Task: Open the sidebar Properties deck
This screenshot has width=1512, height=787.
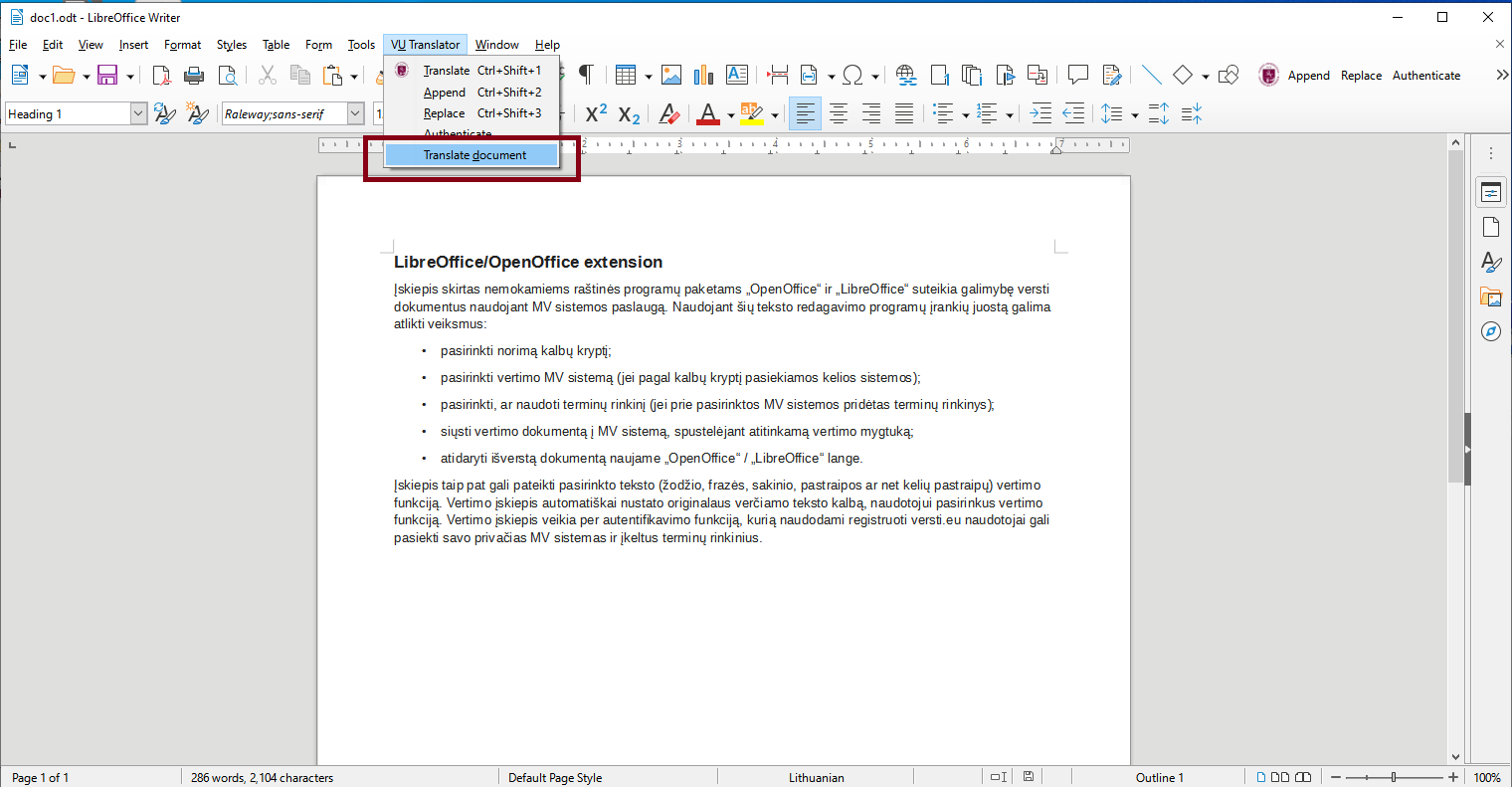Action: (1490, 193)
